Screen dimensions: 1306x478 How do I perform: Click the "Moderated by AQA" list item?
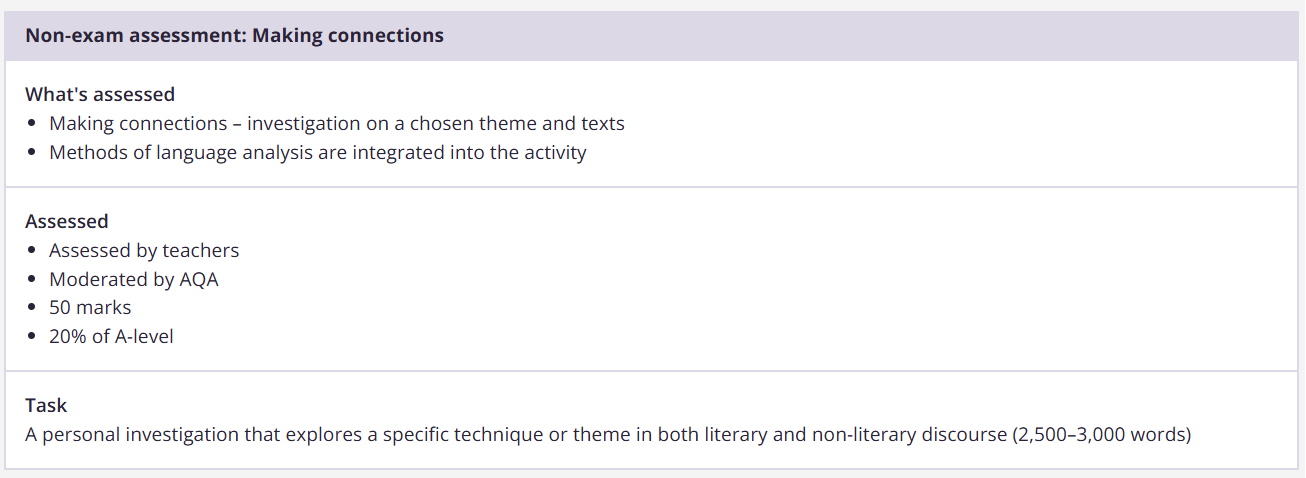click(x=133, y=279)
